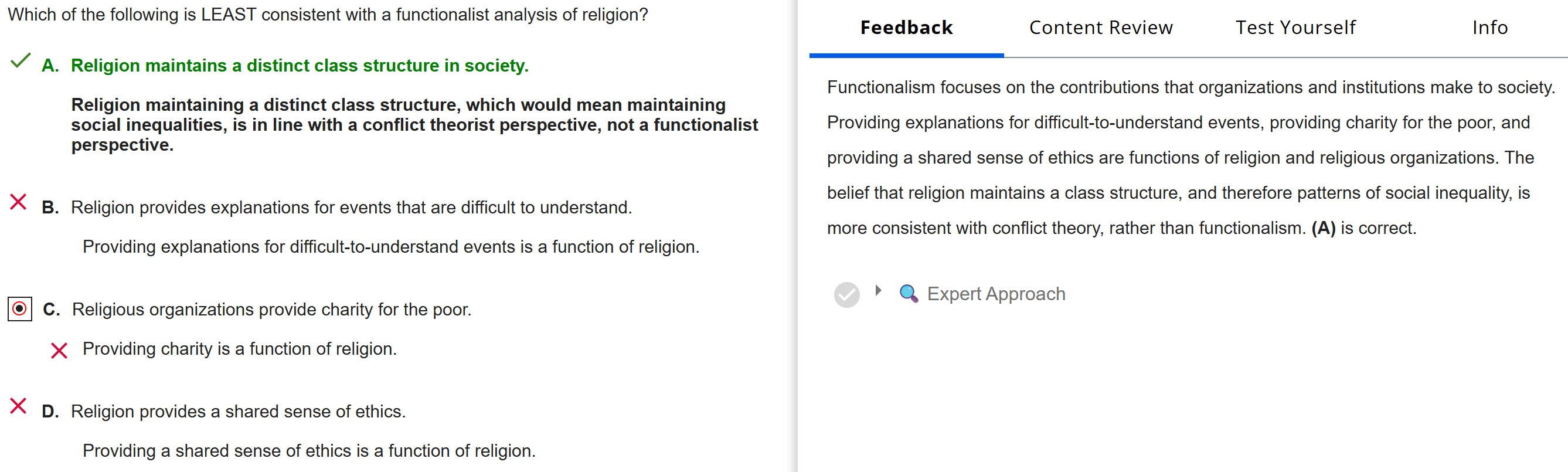Open the Feedback tab

click(906, 28)
